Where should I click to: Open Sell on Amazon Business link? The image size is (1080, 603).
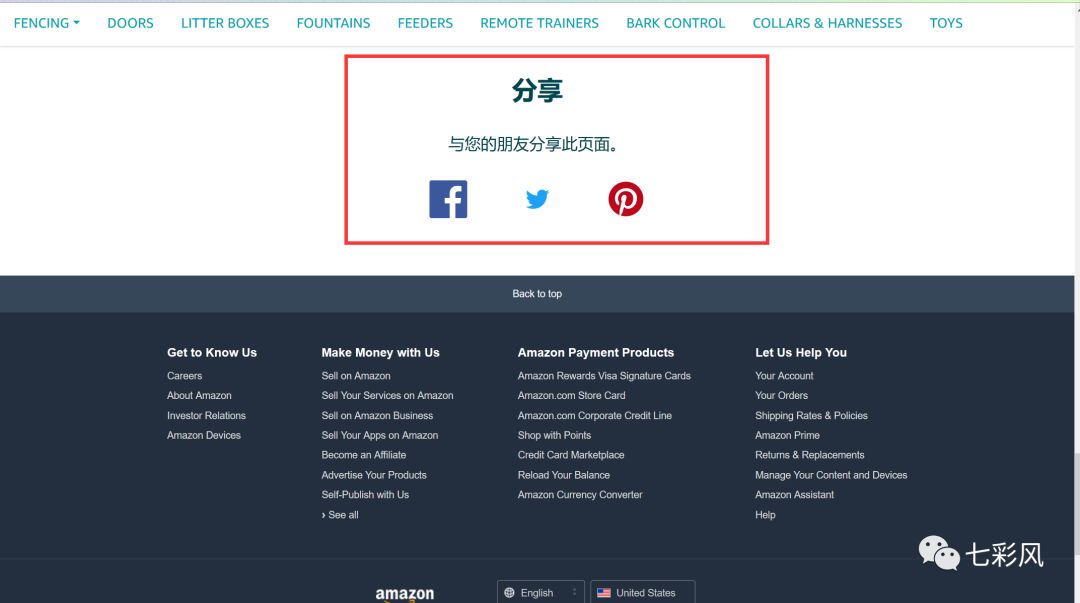click(377, 416)
